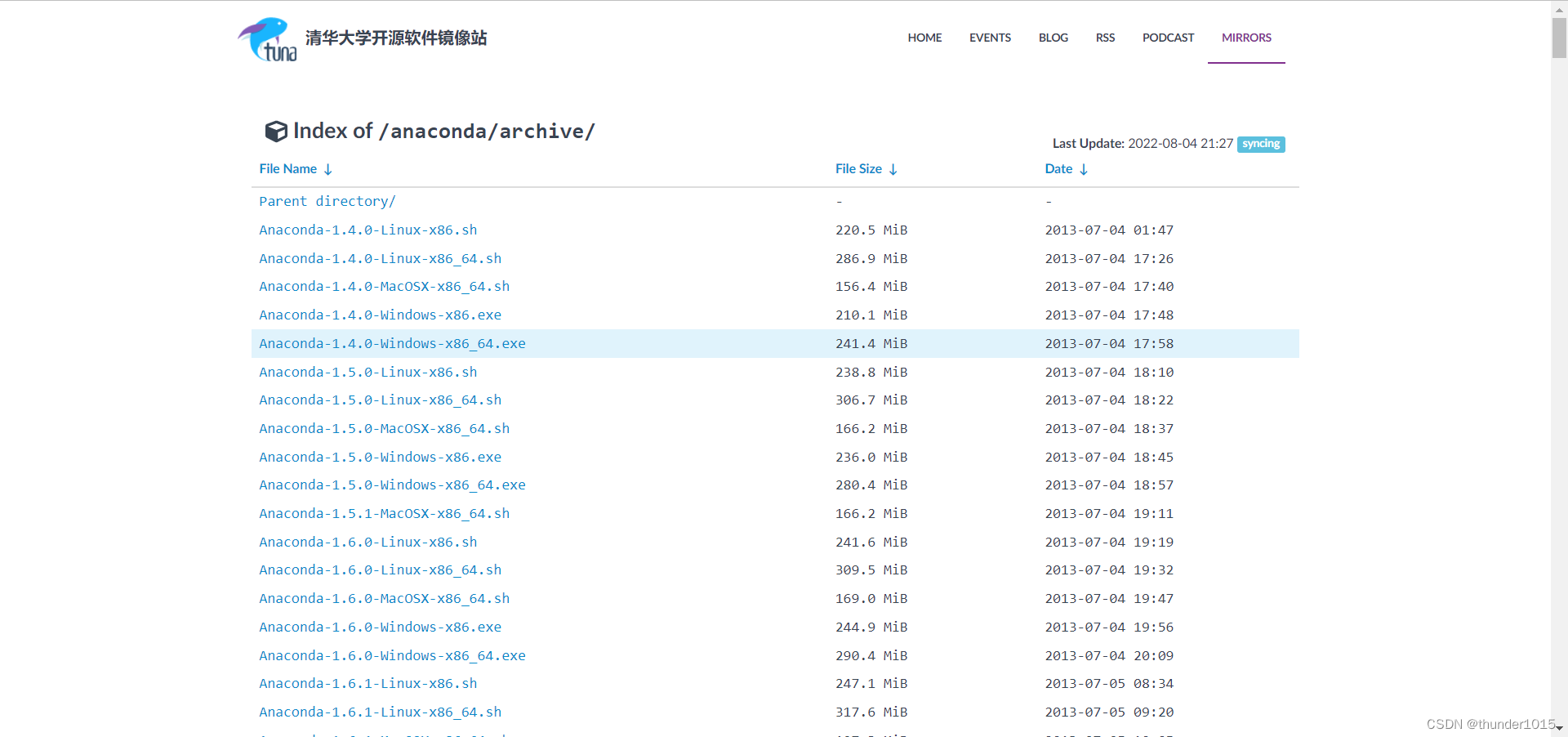Click date 2013-07-04 19:47
The width and height of the screenshot is (1568, 737).
click(1109, 599)
